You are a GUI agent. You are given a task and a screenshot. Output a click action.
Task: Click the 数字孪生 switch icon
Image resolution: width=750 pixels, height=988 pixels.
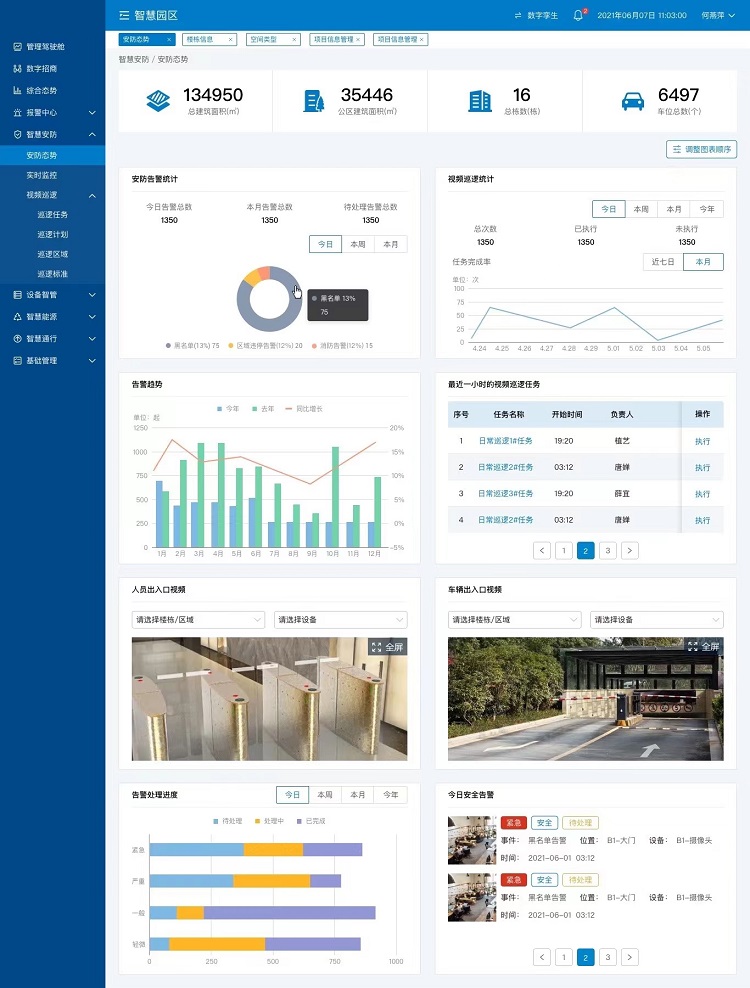click(518, 15)
